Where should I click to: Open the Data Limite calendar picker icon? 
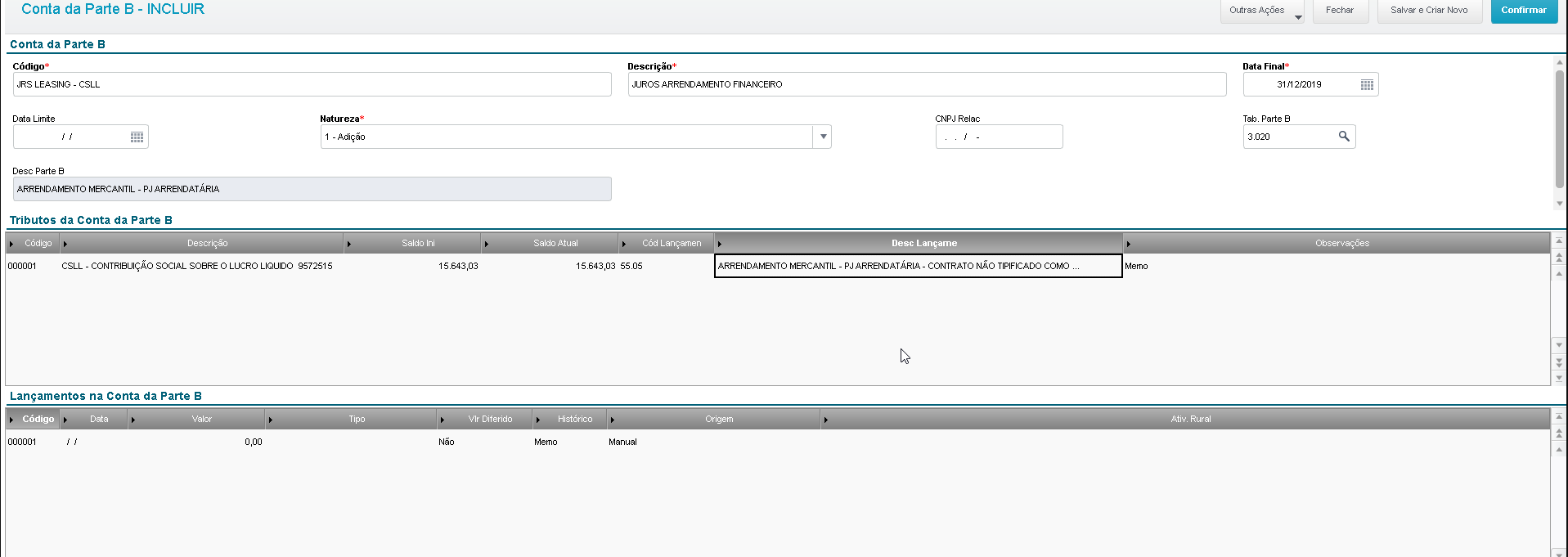coord(137,137)
